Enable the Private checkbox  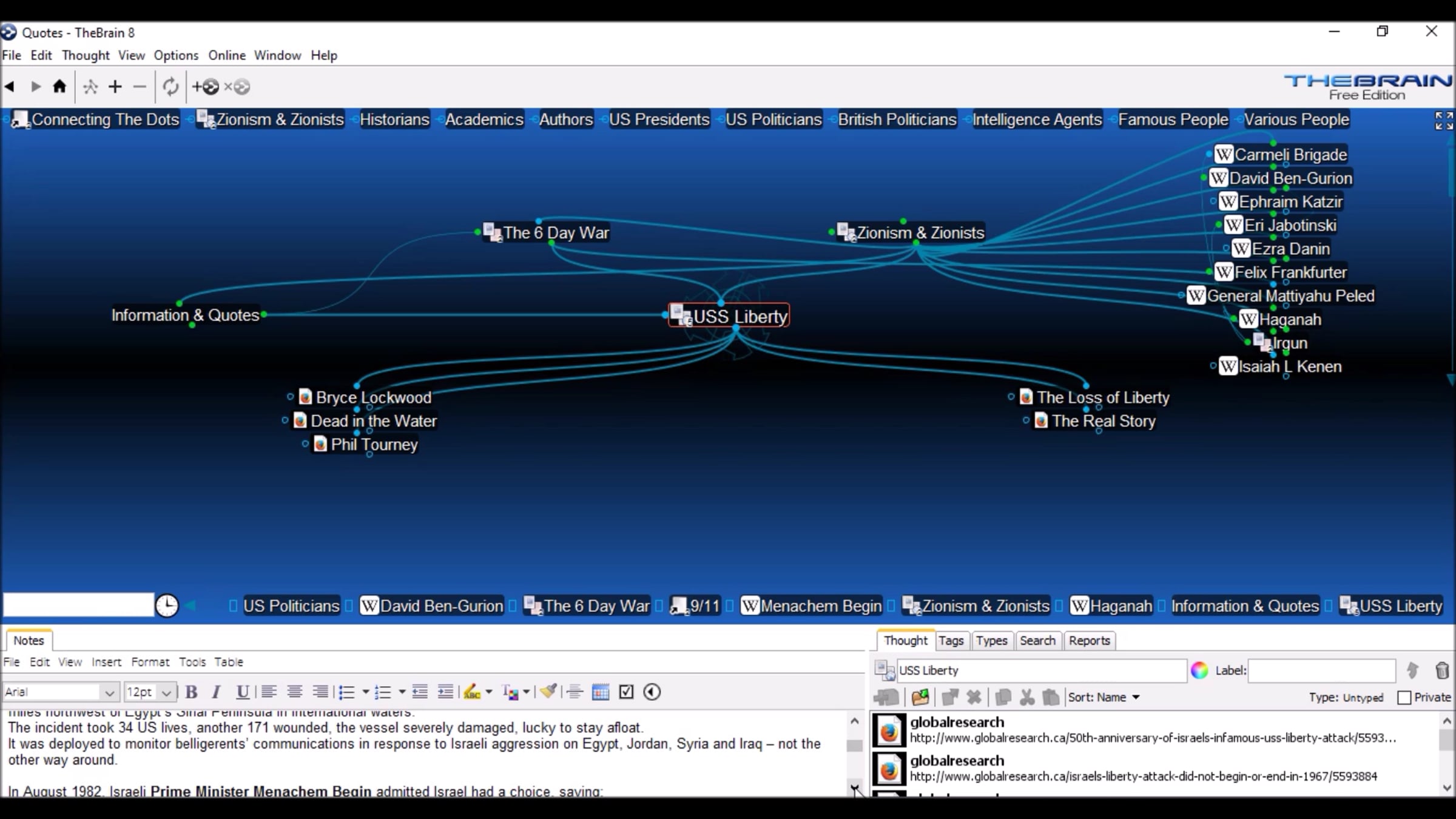1404,697
